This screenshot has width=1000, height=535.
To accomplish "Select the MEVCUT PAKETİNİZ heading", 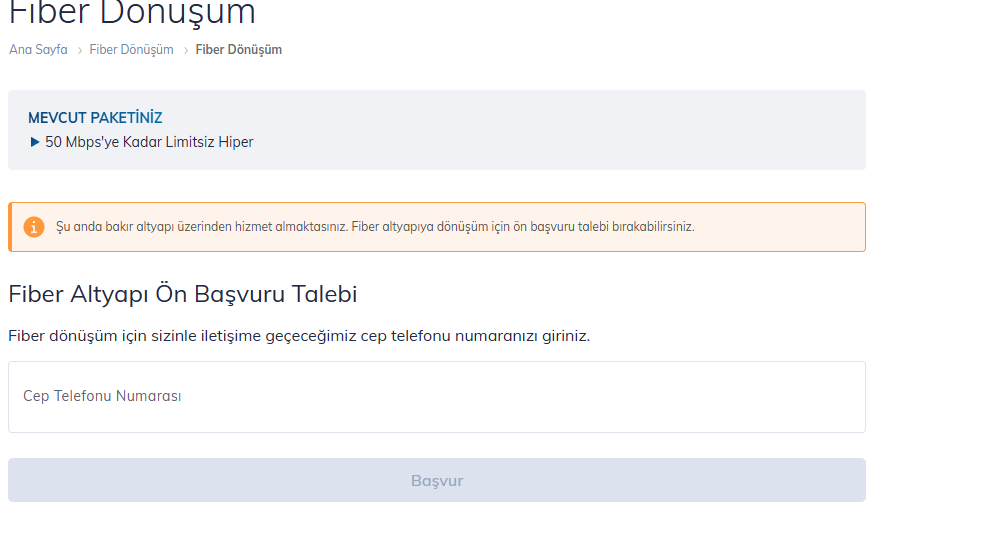I will 95,118.
